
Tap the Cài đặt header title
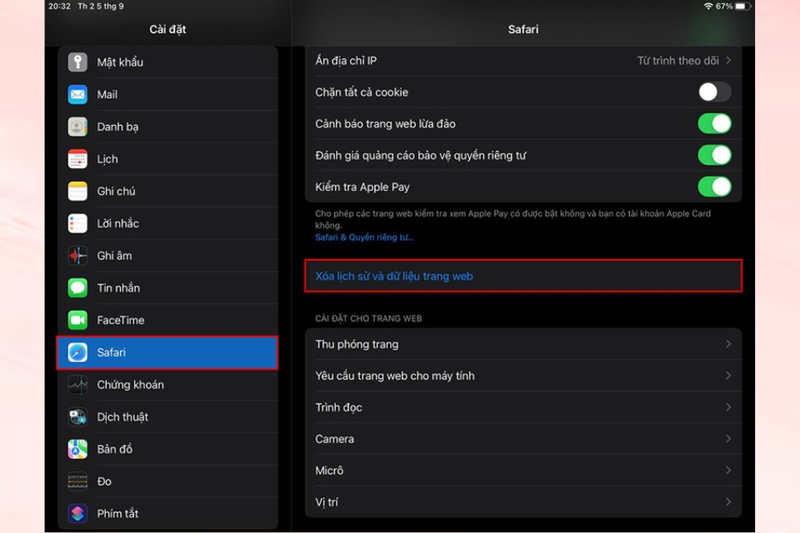[x=167, y=30]
